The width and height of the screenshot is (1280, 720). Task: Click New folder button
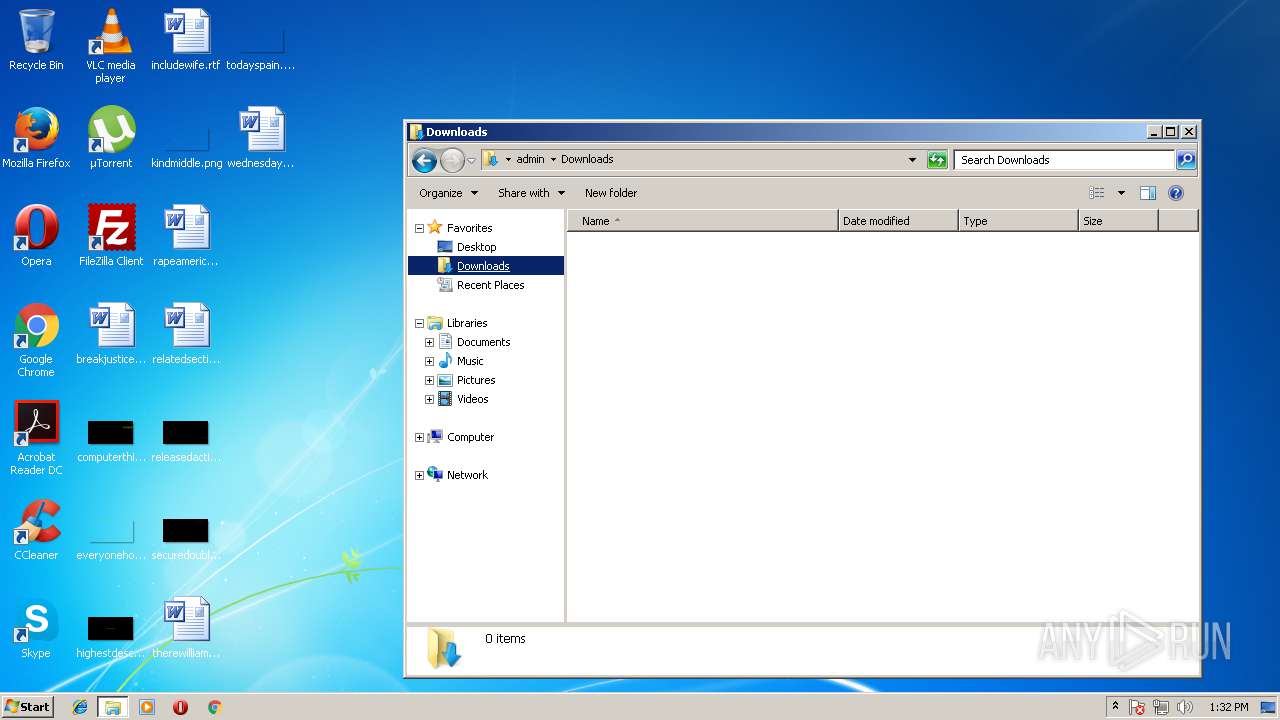[x=611, y=193]
